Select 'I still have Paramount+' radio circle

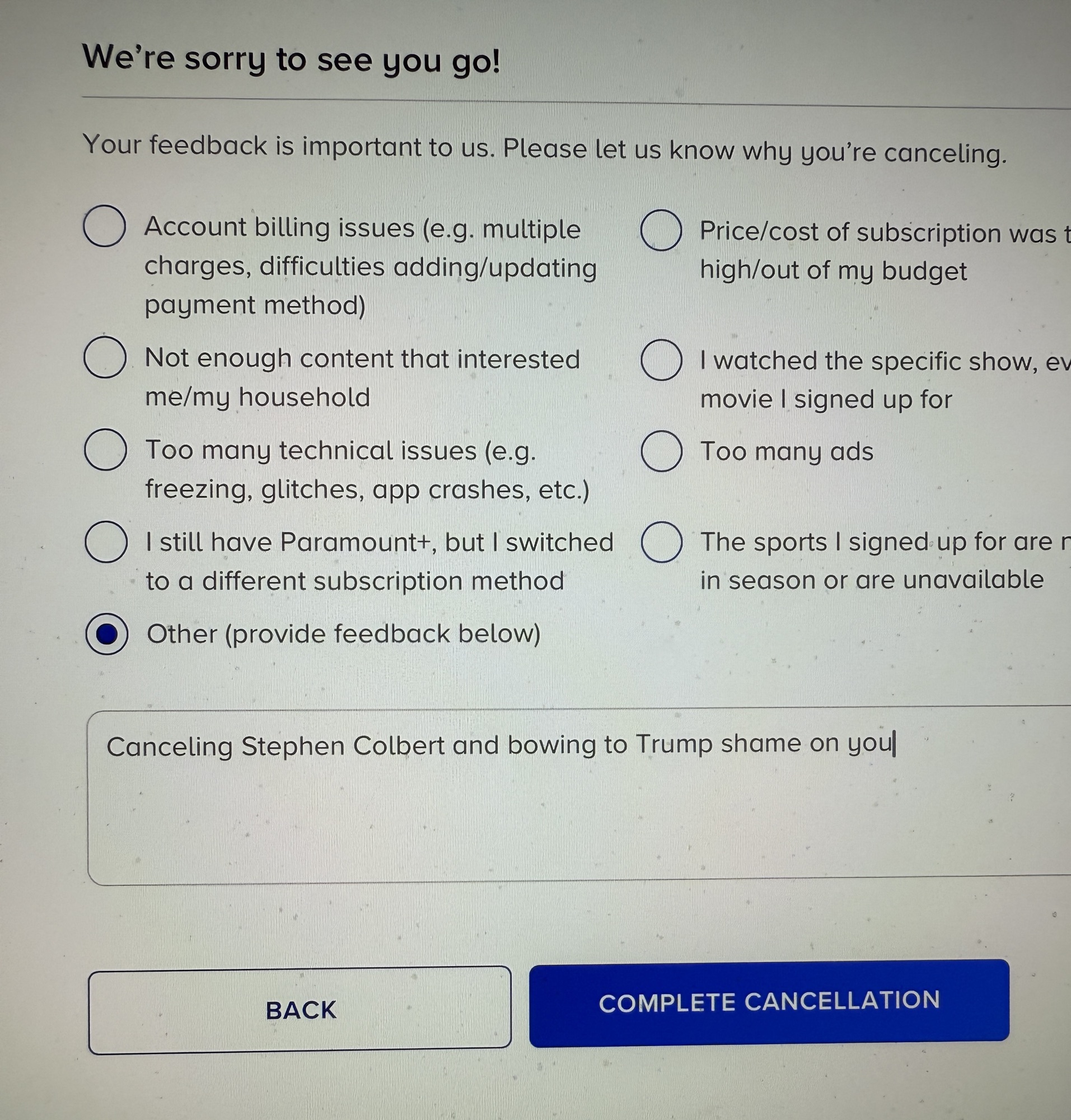pos(106,542)
